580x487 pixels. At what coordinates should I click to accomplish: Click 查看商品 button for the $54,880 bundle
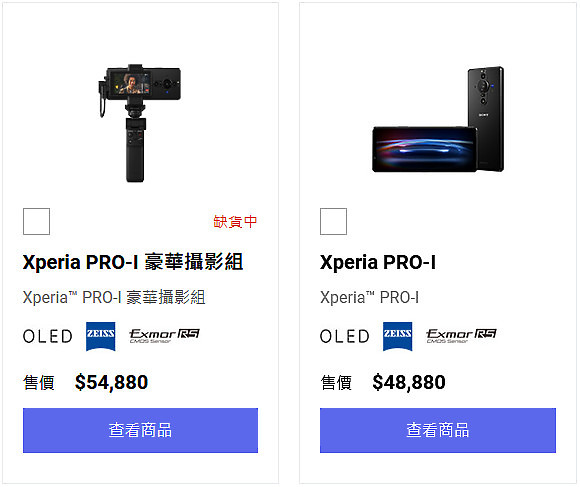coord(141,430)
